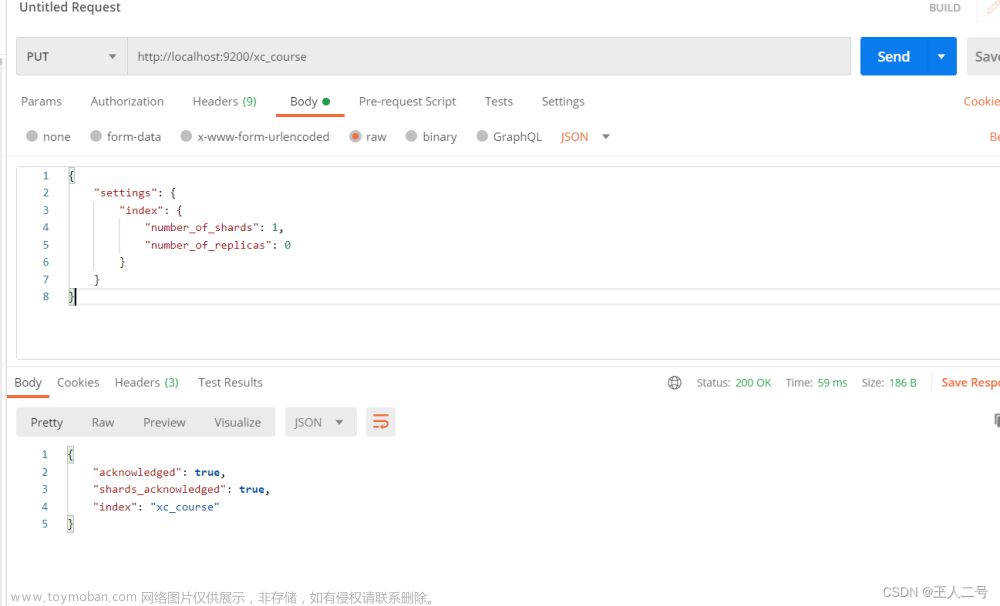Click the Untitled Request title

click(x=70, y=7)
